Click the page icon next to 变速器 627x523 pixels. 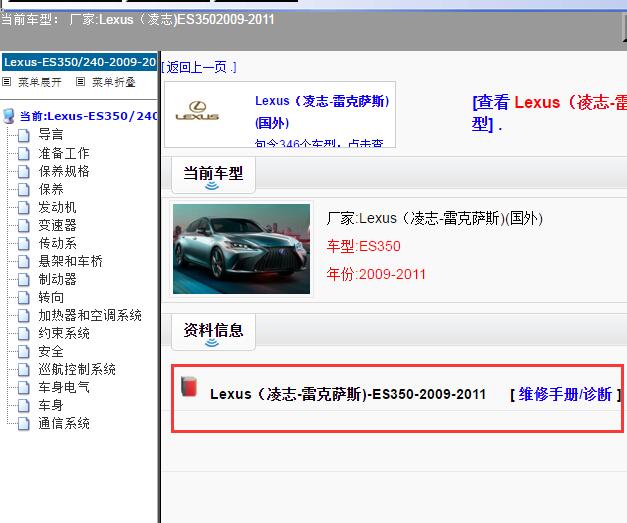(24, 225)
